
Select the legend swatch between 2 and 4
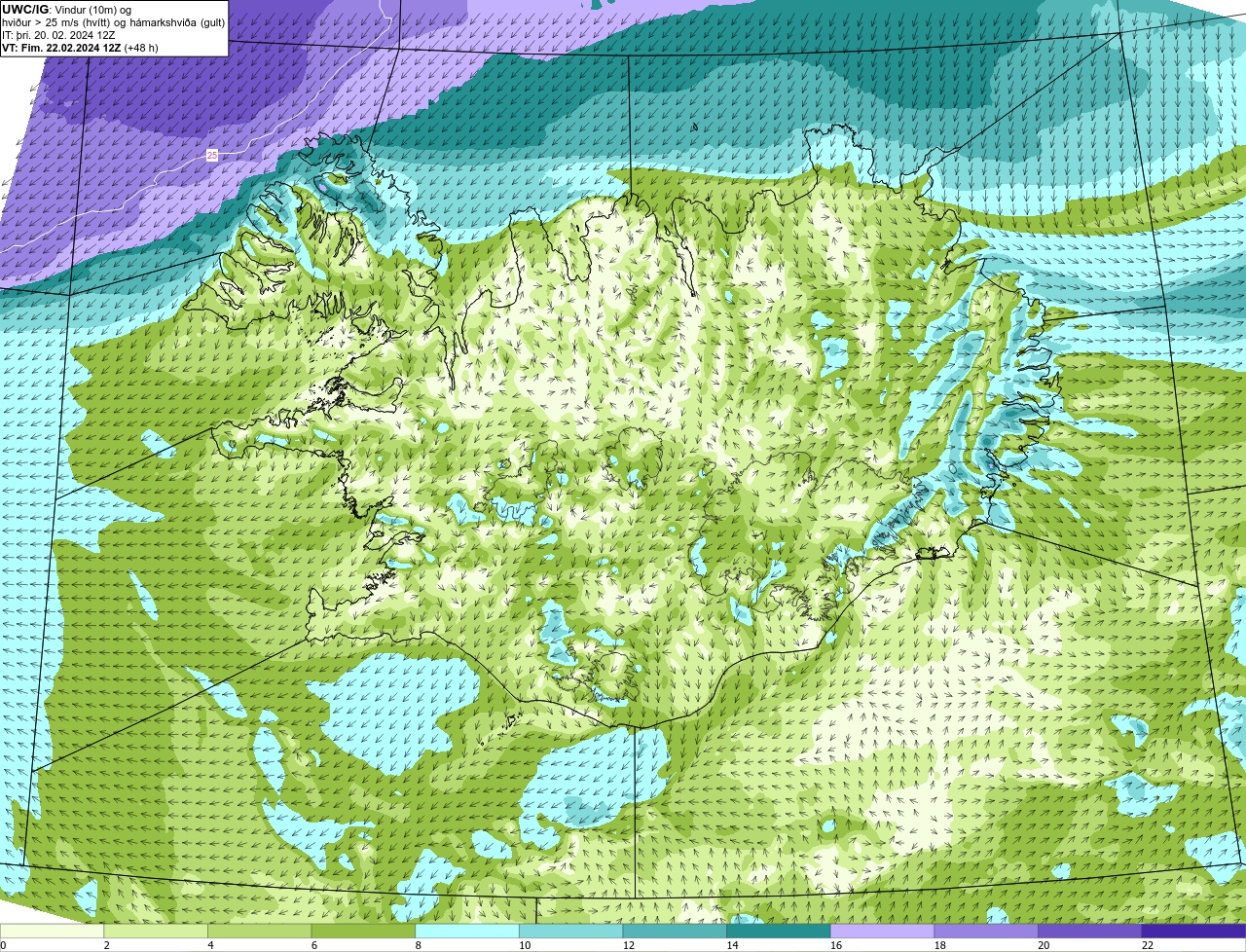[x=156, y=932]
